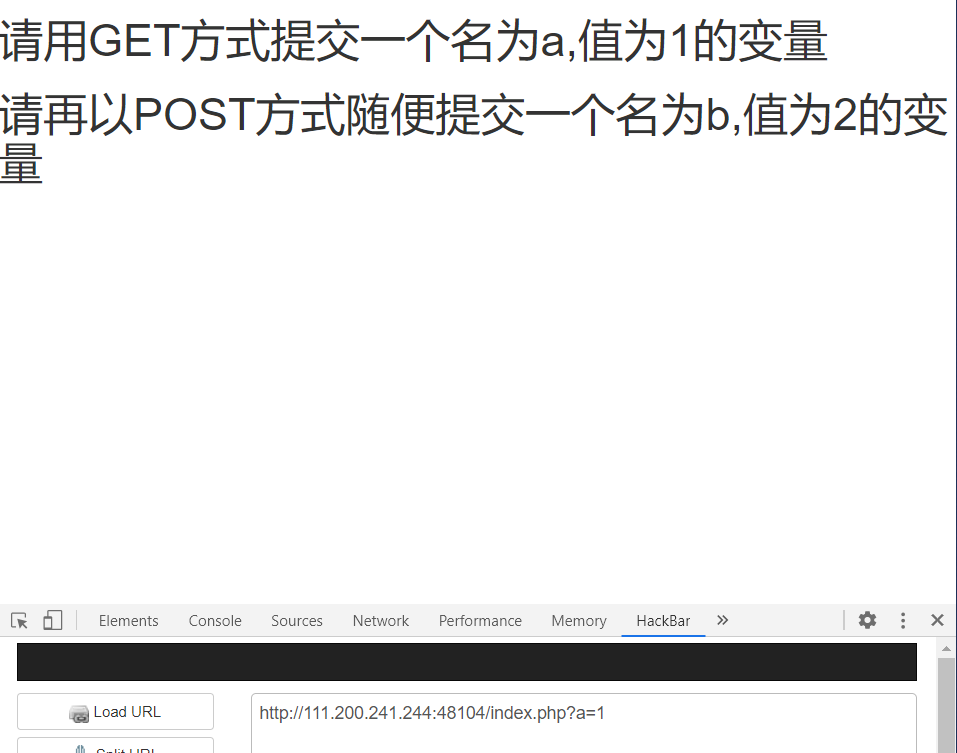Click the text '请再以POST方式随便提交一个名为b,值为2的变量'

pos(474,139)
